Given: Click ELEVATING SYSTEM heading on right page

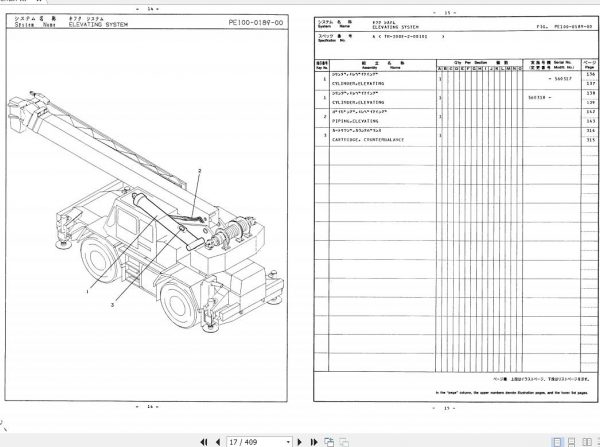Looking at the screenshot, I should (x=396, y=27).
